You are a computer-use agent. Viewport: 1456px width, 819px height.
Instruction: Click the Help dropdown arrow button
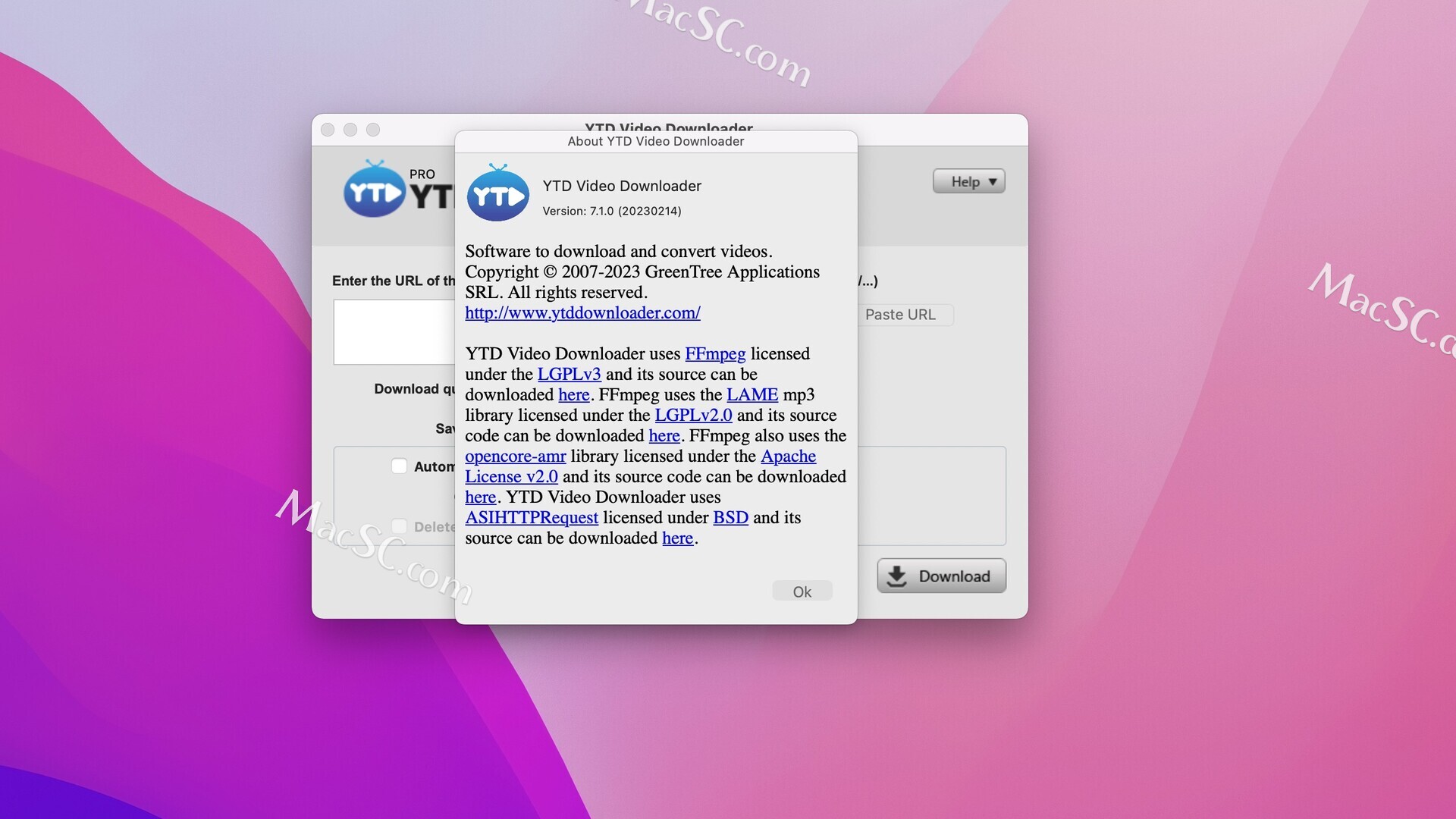pyautogui.click(x=991, y=181)
